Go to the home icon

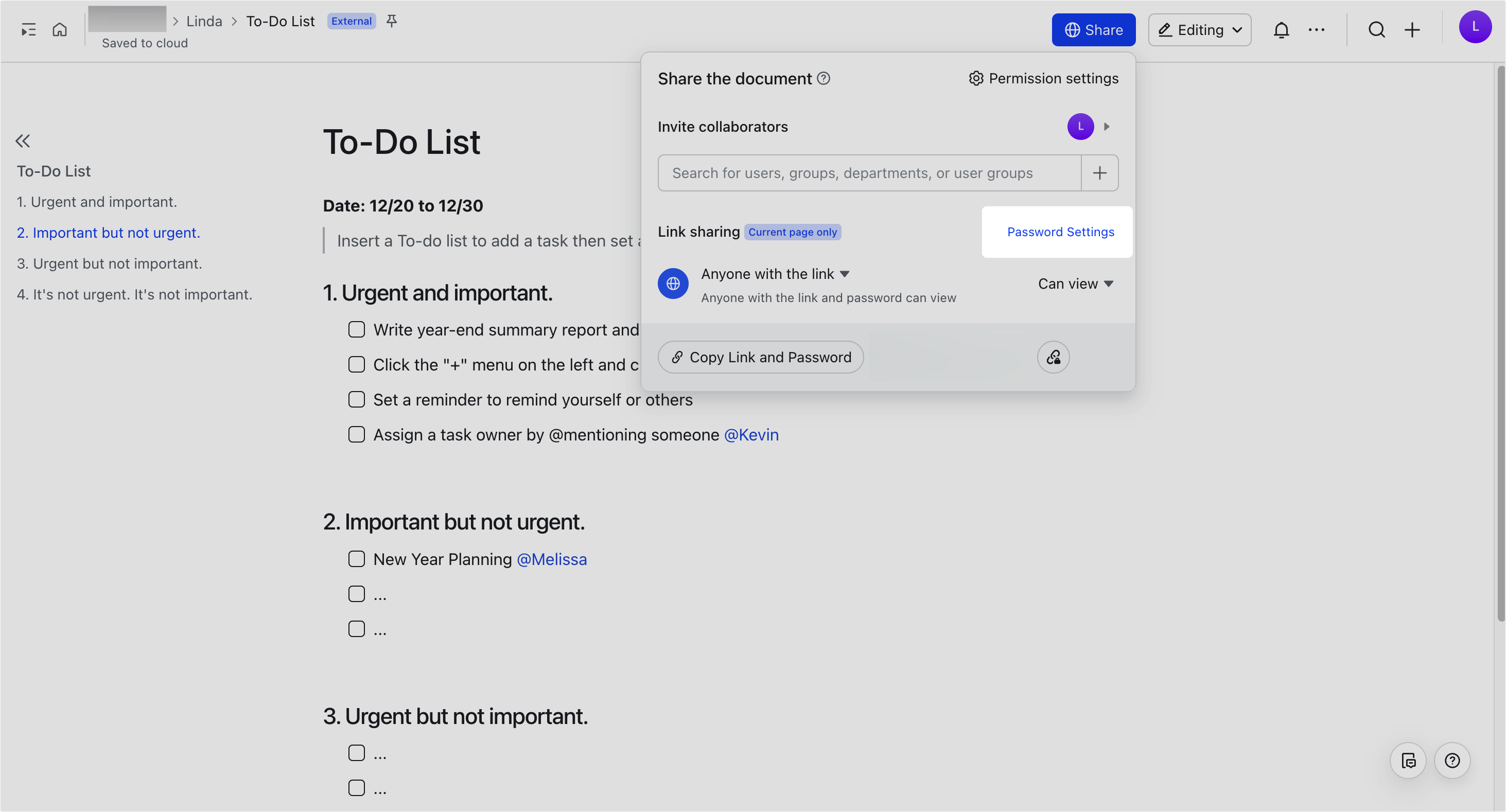(x=60, y=29)
